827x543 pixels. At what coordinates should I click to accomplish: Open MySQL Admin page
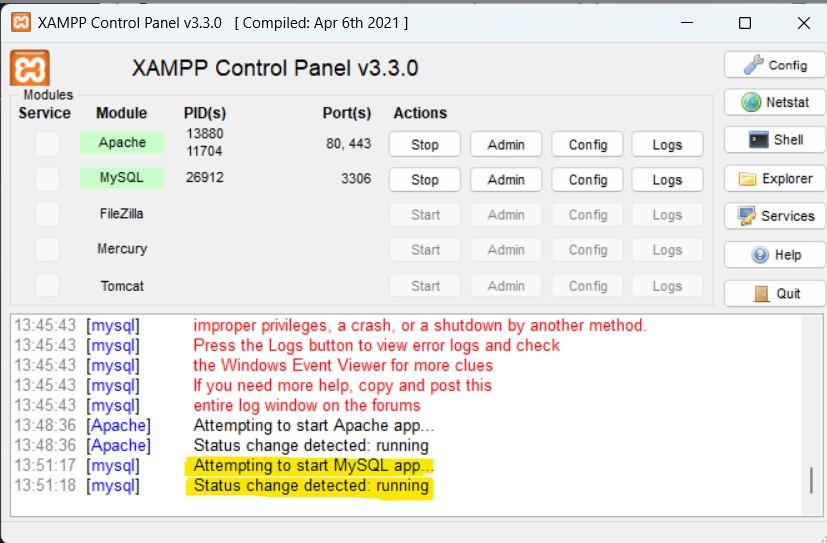coord(506,180)
